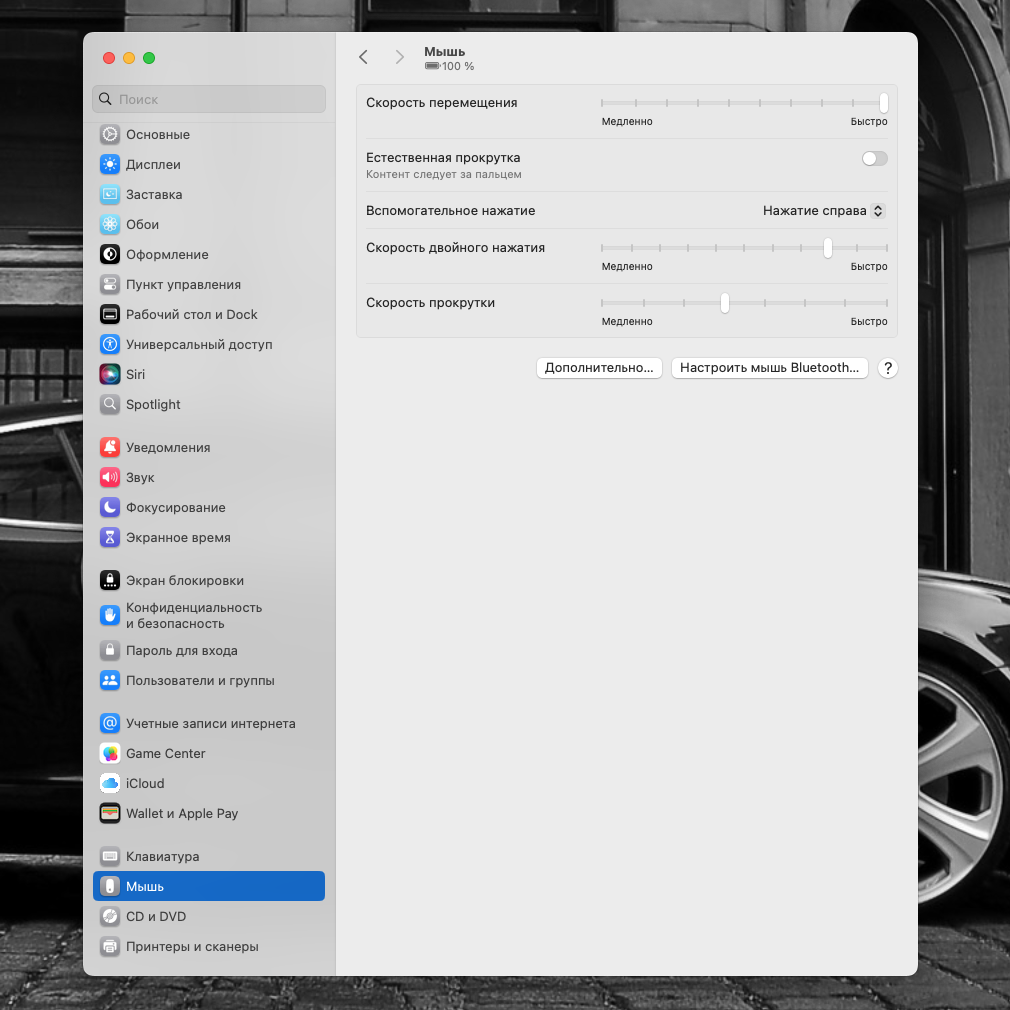
Task: Click the Учетные записи интернета @ icon
Action: click(110, 723)
